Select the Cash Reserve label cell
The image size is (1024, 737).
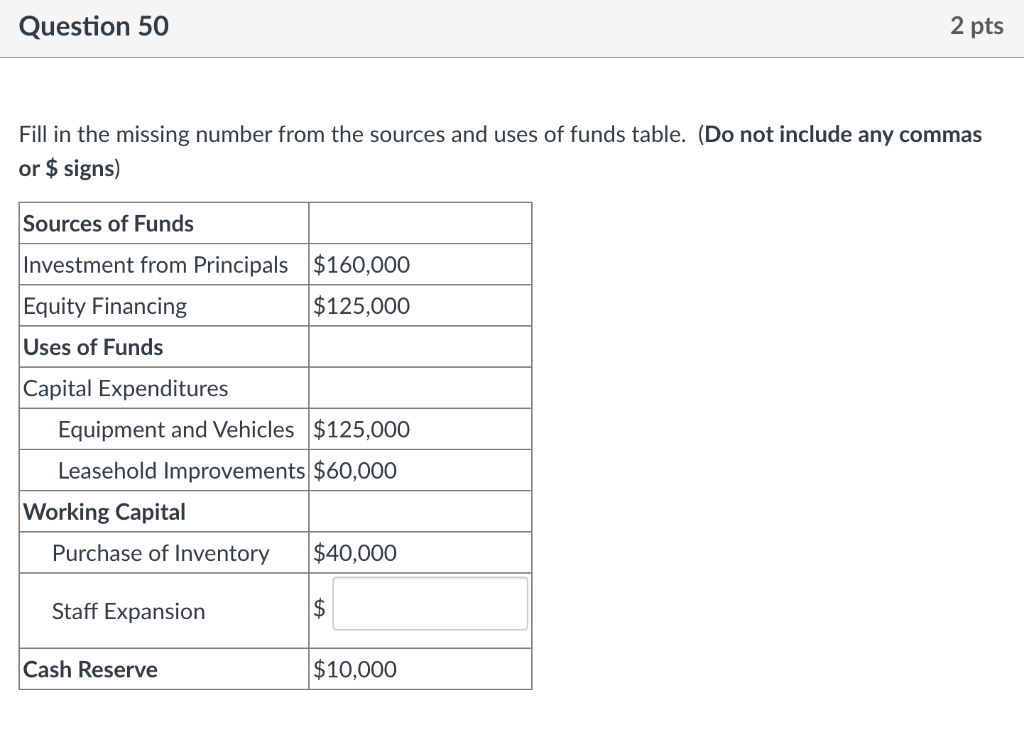pos(88,669)
